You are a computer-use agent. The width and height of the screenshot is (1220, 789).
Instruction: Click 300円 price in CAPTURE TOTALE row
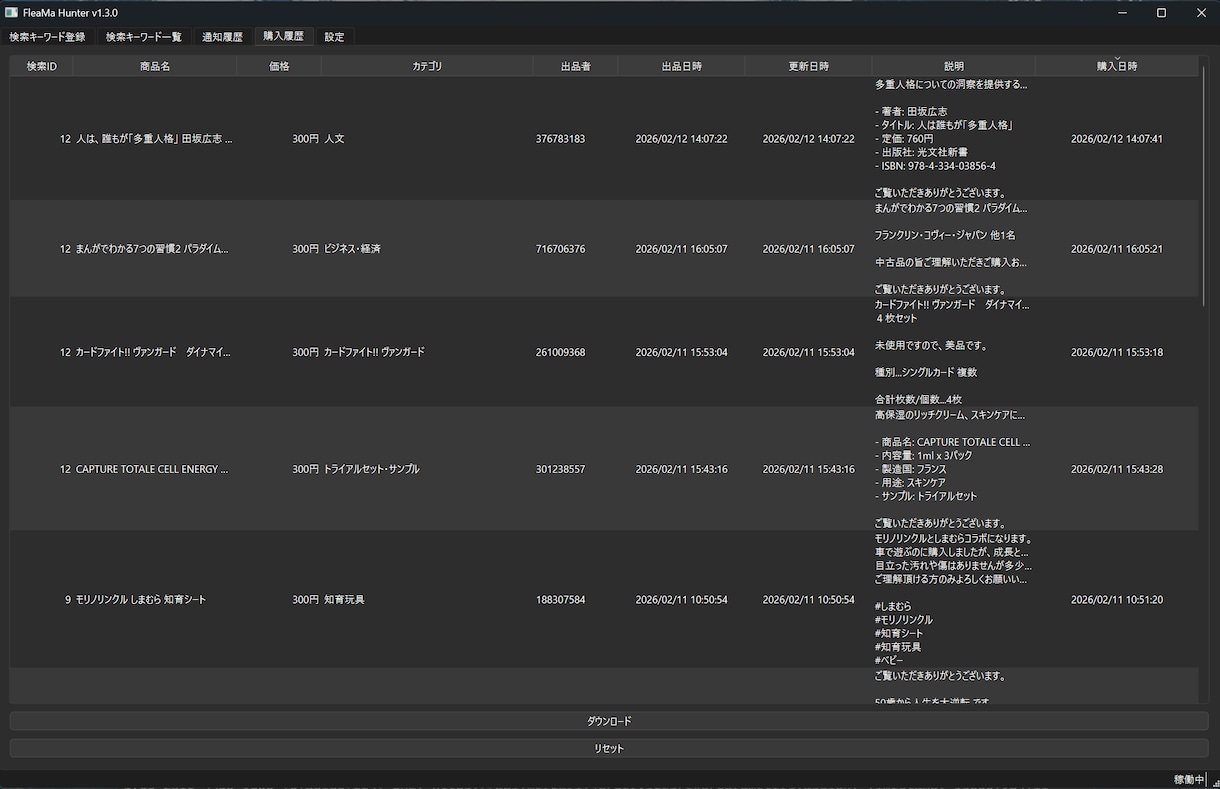[305, 469]
